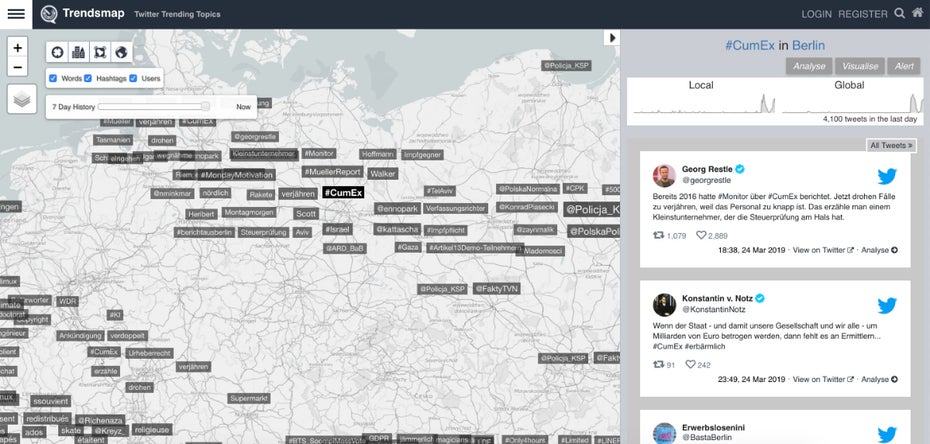The width and height of the screenshot is (930, 444).
Task: Click Twitter bird on Georg Restle tweet
Action: click(887, 176)
